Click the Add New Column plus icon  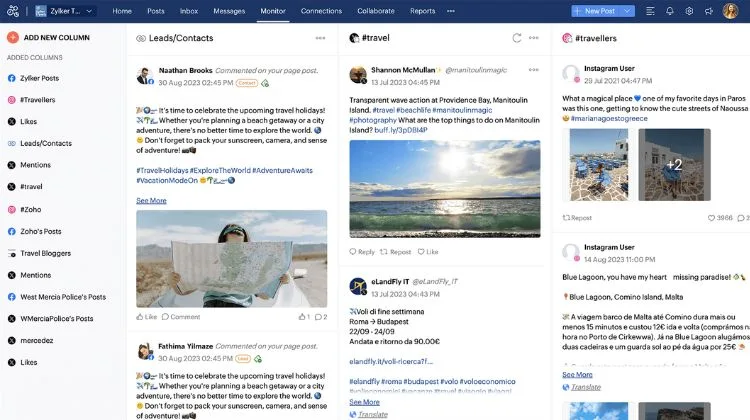pyautogui.click(x=13, y=37)
